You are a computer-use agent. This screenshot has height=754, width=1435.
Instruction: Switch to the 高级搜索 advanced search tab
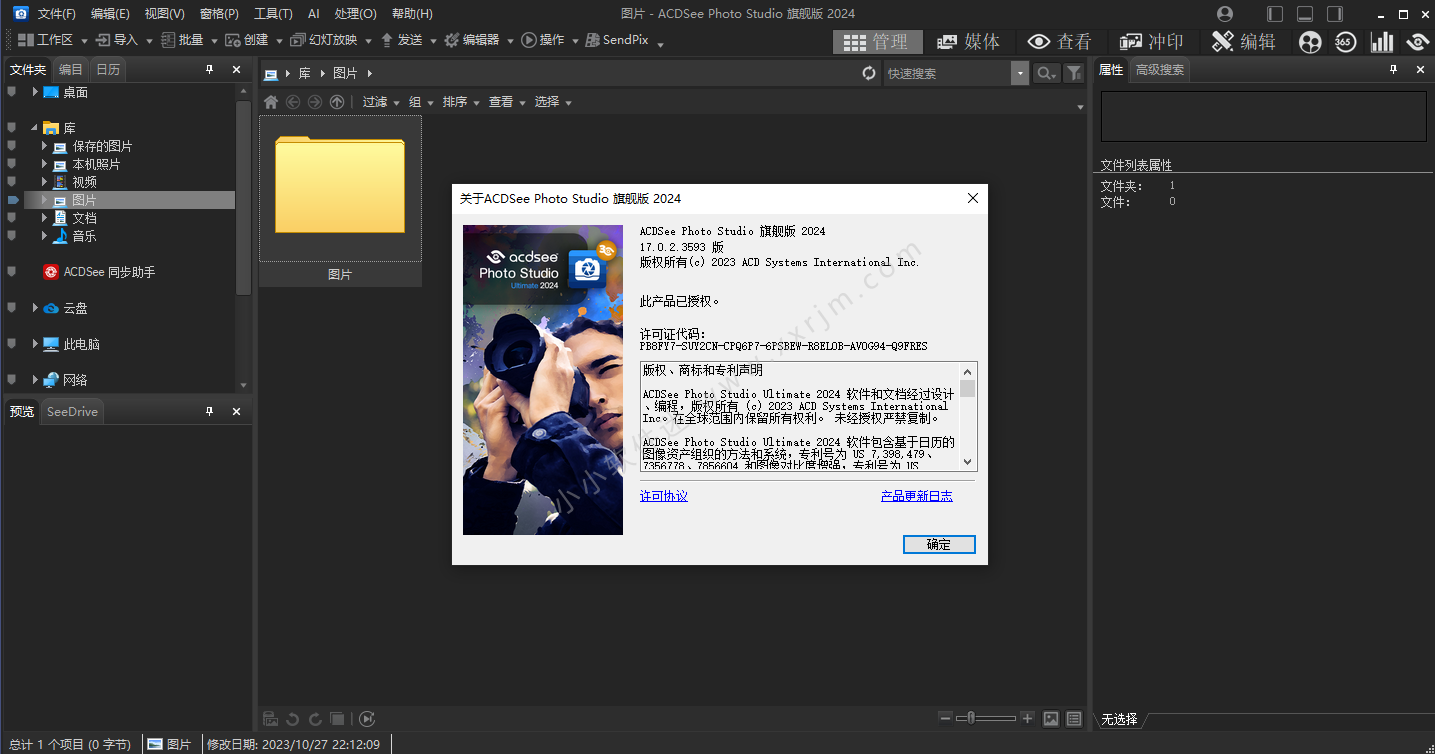[1160, 70]
